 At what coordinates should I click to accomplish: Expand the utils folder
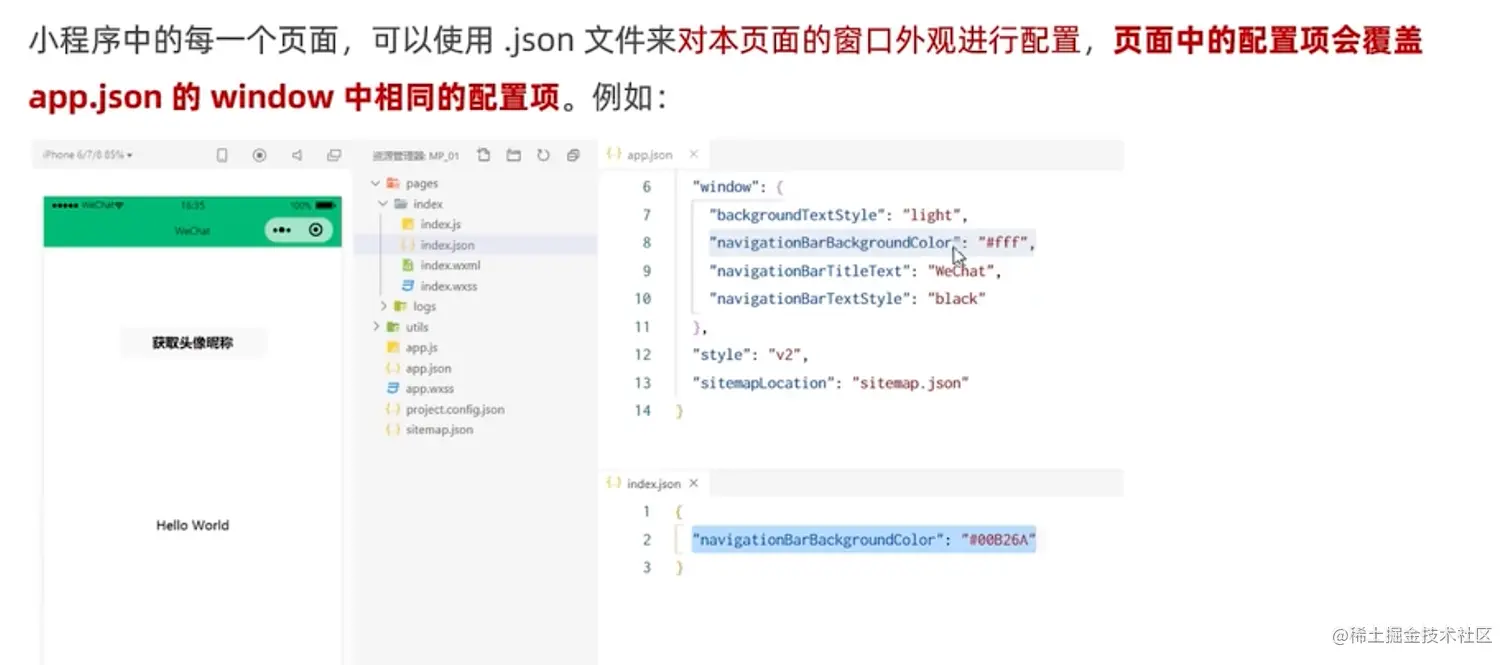click(376, 327)
